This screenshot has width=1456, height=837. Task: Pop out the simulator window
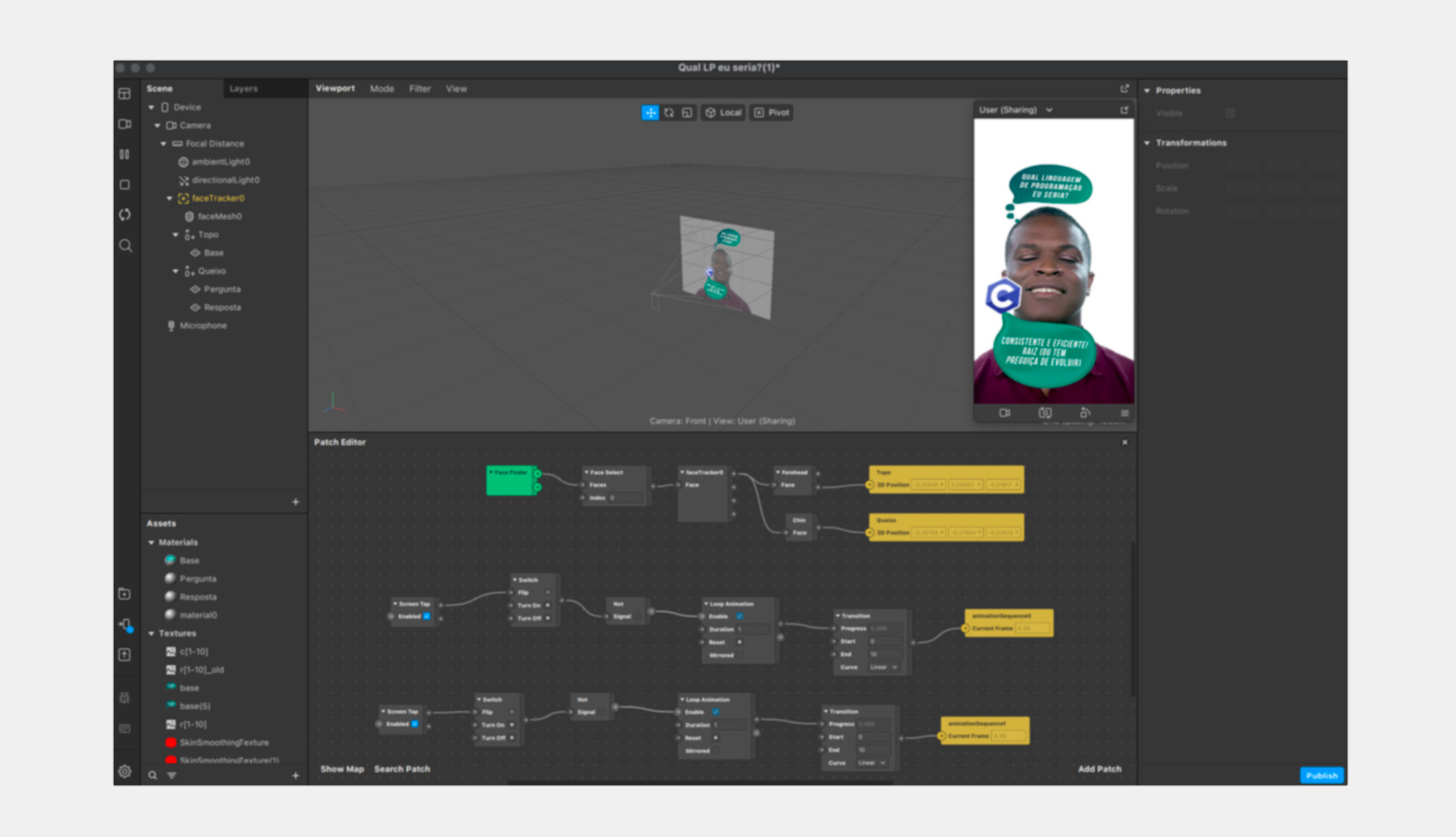(x=1125, y=110)
